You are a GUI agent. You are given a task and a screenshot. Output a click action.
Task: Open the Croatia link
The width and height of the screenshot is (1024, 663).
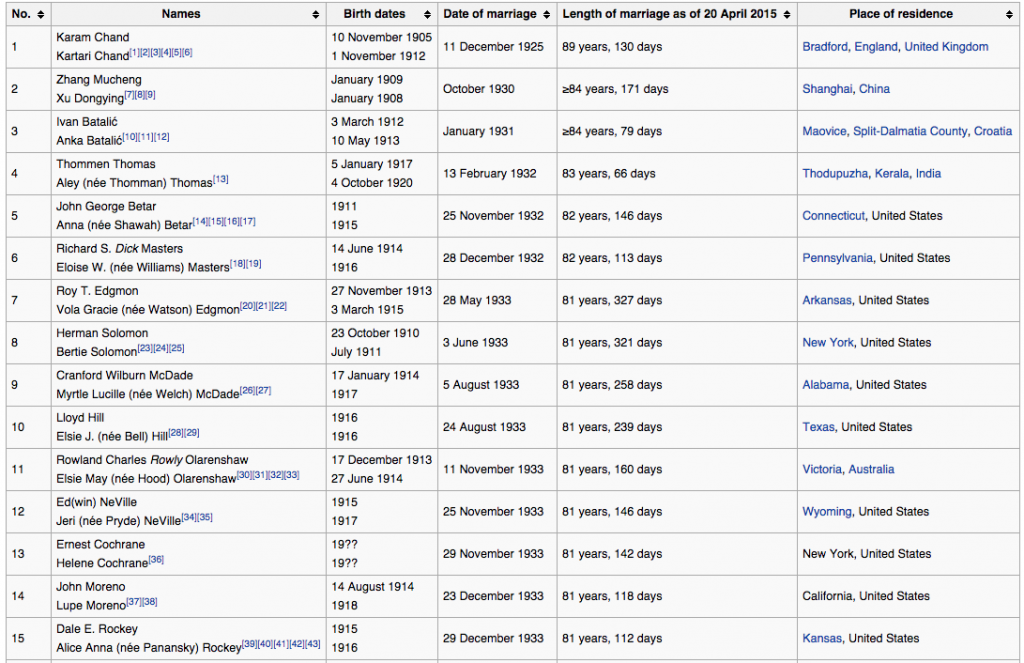pos(993,131)
